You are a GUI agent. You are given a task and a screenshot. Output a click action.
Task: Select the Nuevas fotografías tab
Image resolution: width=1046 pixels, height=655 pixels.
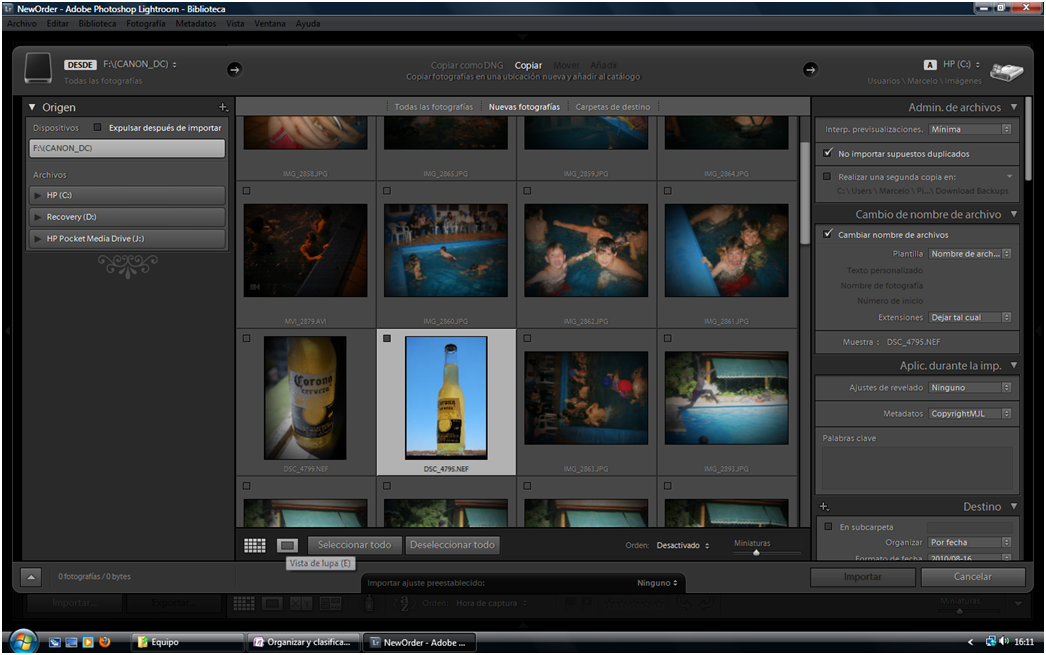pyautogui.click(x=524, y=107)
